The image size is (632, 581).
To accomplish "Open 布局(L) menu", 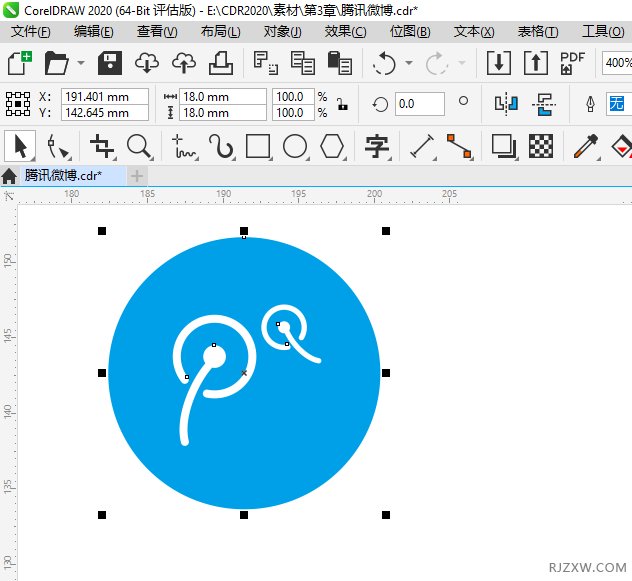I will tap(220, 31).
